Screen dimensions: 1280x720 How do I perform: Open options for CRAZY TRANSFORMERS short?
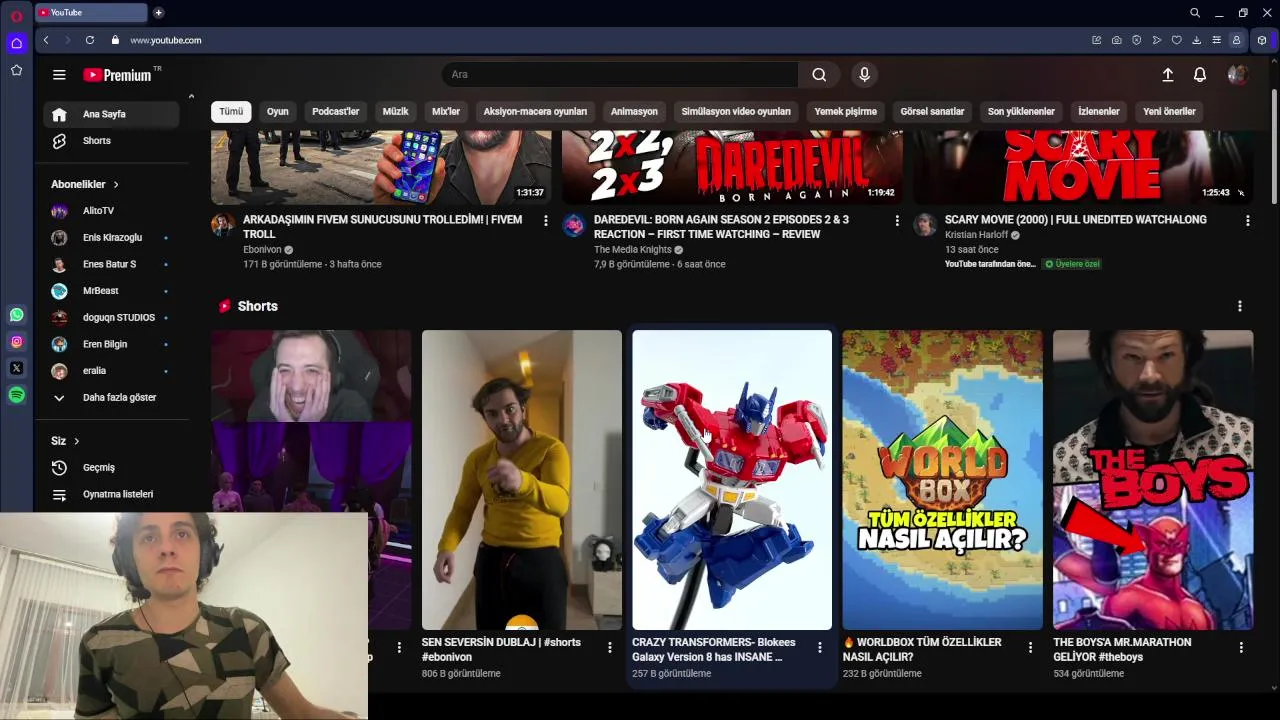(x=819, y=648)
